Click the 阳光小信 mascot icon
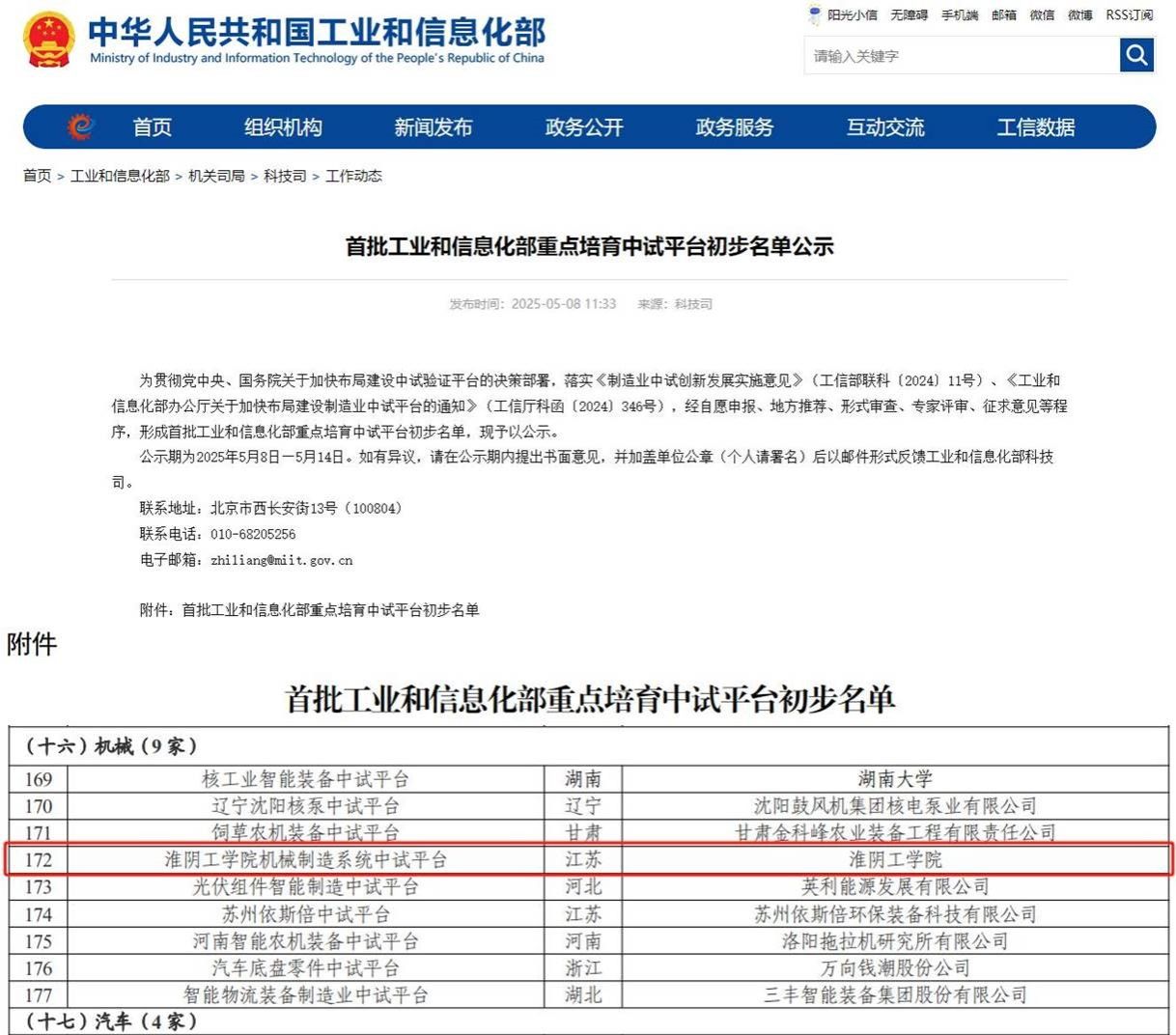Viewport: 1176px width, 1035px height. point(815,14)
